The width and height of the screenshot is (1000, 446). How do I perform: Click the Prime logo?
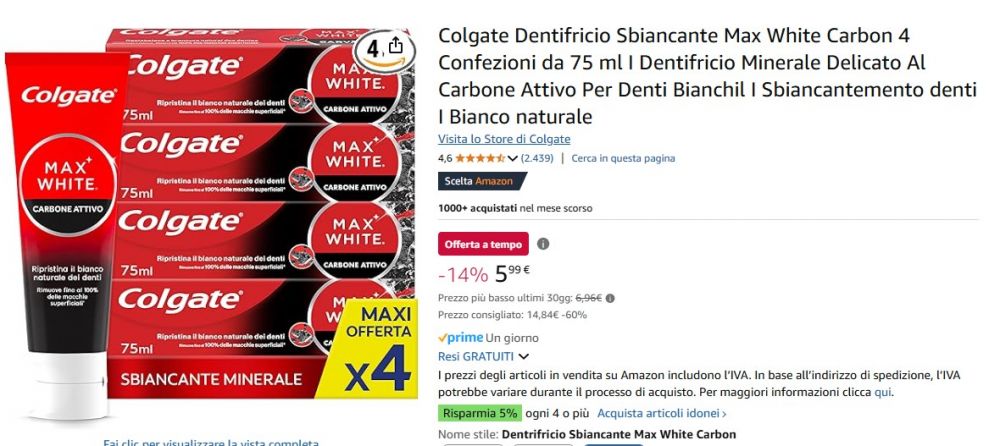click(460, 338)
